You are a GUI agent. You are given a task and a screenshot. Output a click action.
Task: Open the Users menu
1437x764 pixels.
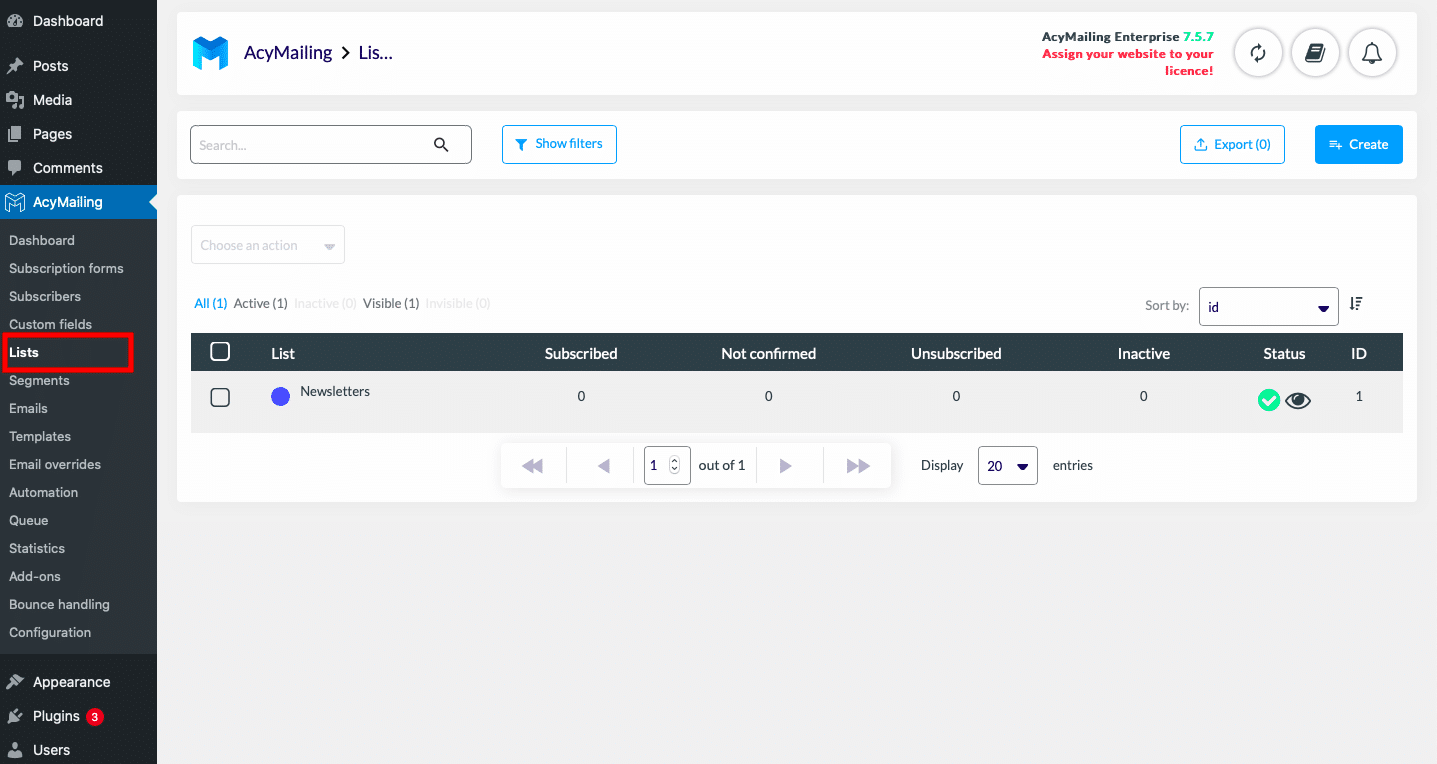(78, 750)
